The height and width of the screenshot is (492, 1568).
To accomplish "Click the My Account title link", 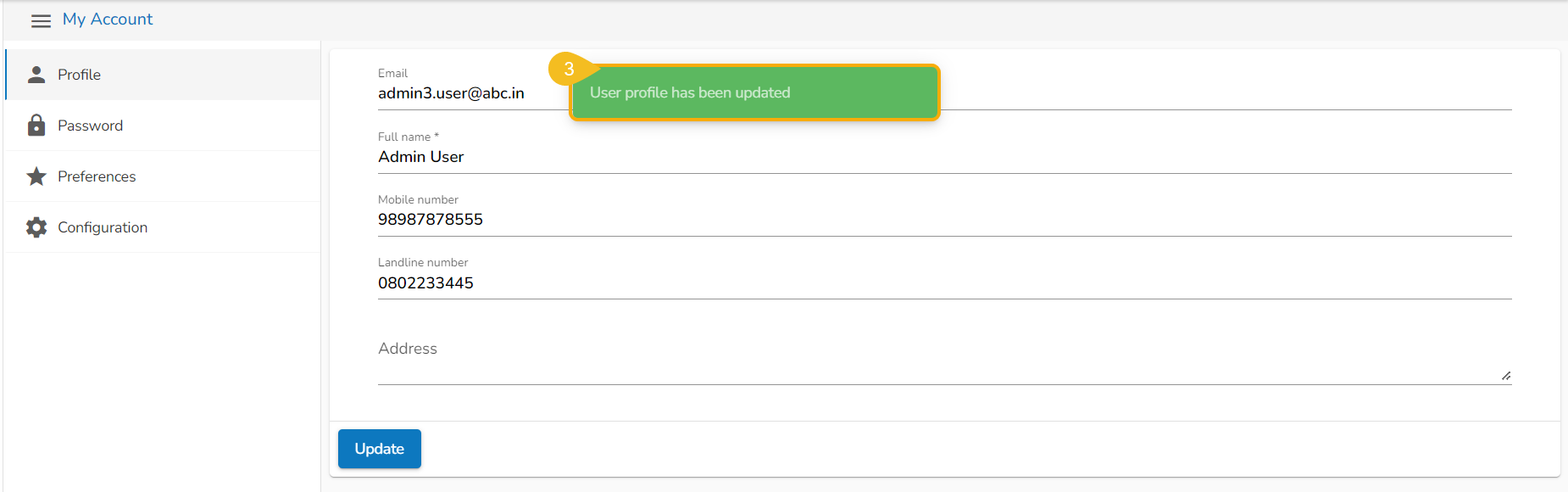I will (108, 20).
